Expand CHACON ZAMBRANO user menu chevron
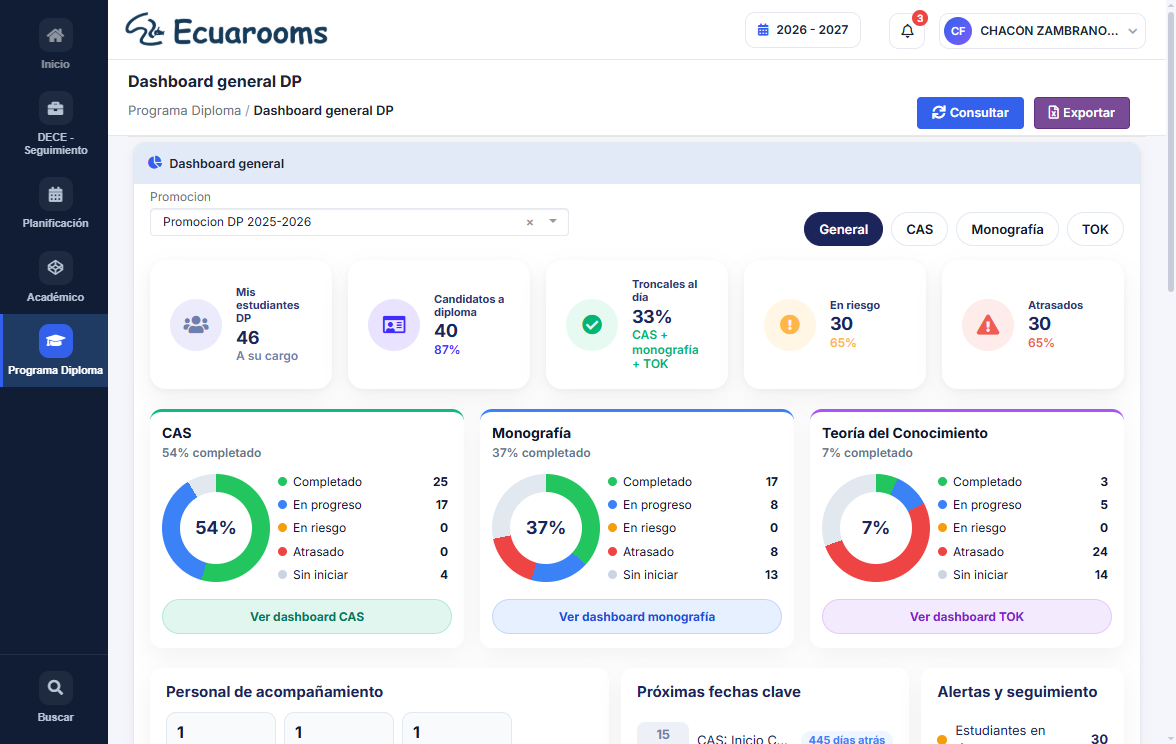This screenshot has width=1176, height=744. [x=1132, y=31]
